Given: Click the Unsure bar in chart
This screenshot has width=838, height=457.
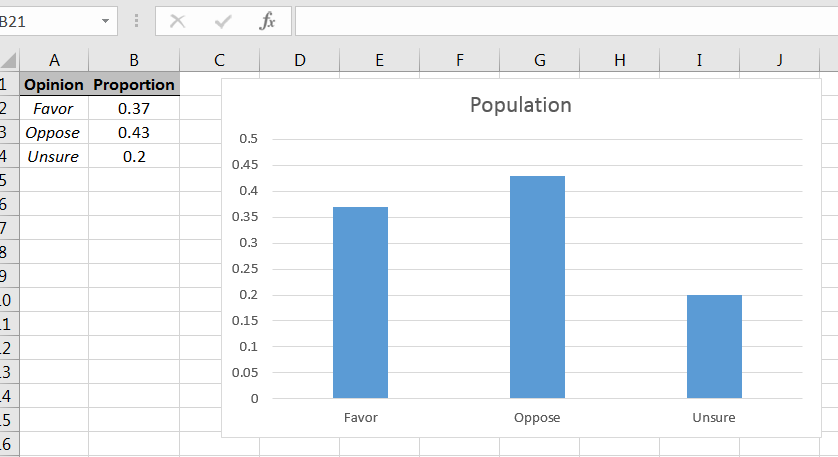Looking at the screenshot, I should [x=714, y=346].
